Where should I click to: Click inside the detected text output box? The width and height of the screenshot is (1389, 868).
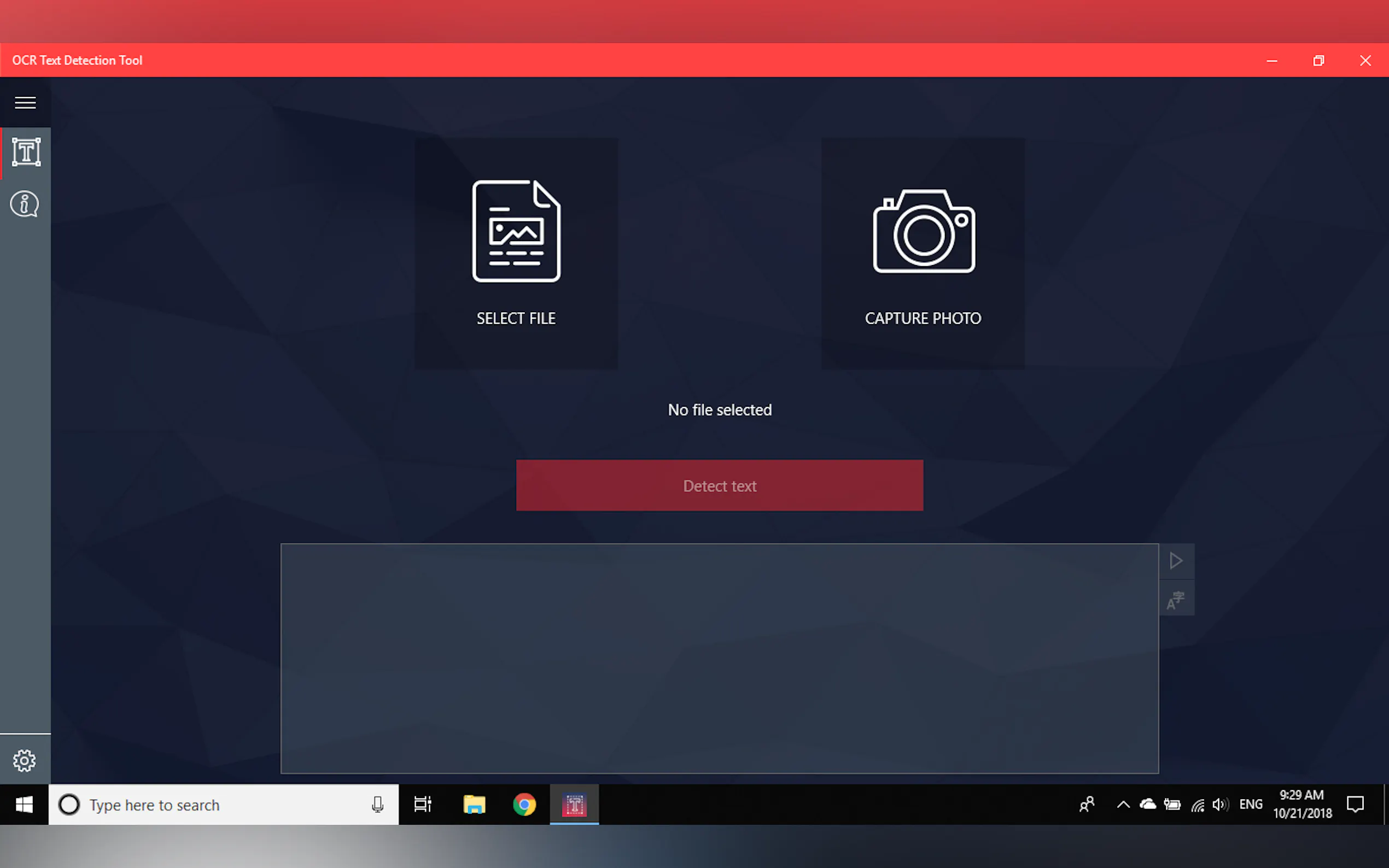click(x=719, y=658)
